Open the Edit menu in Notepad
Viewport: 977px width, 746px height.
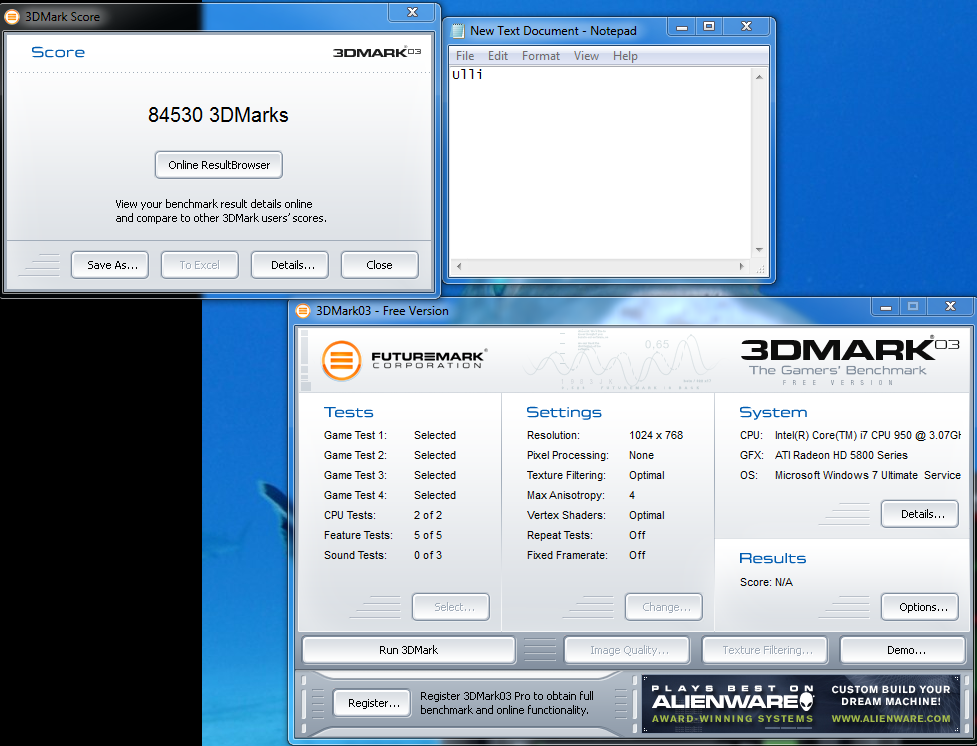pos(498,56)
